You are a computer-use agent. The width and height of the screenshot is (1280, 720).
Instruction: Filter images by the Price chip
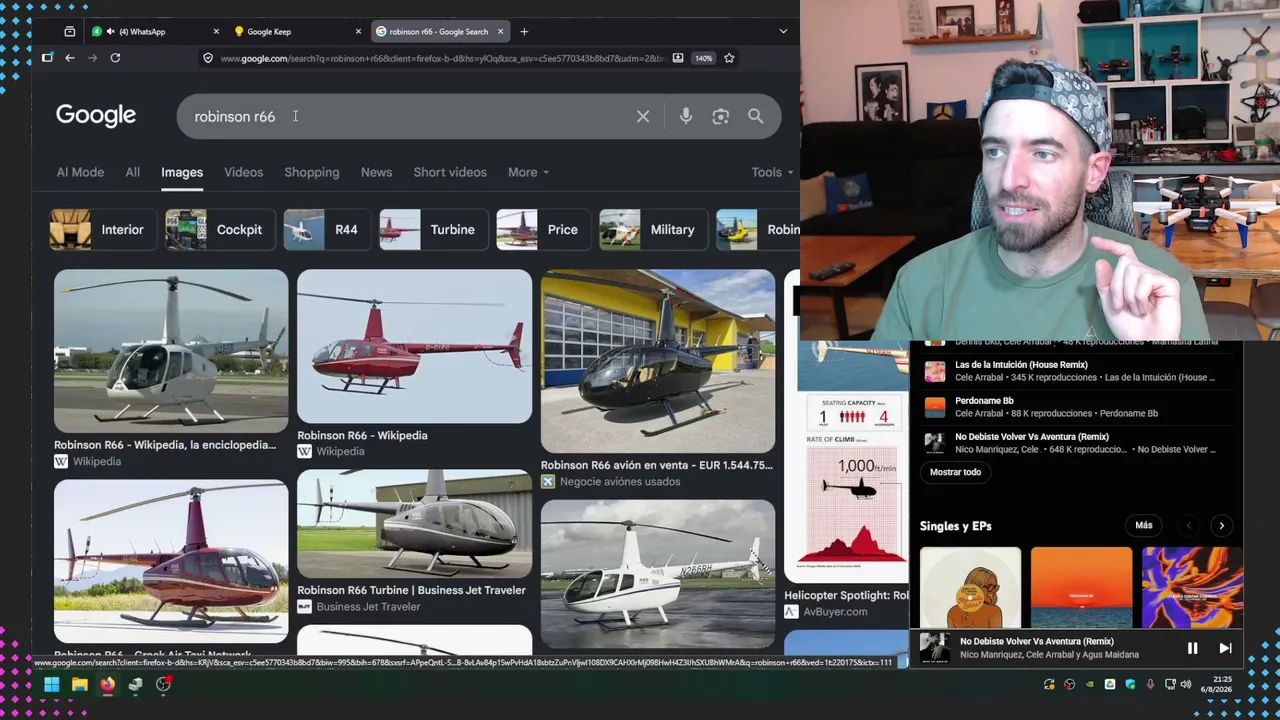(x=542, y=230)
